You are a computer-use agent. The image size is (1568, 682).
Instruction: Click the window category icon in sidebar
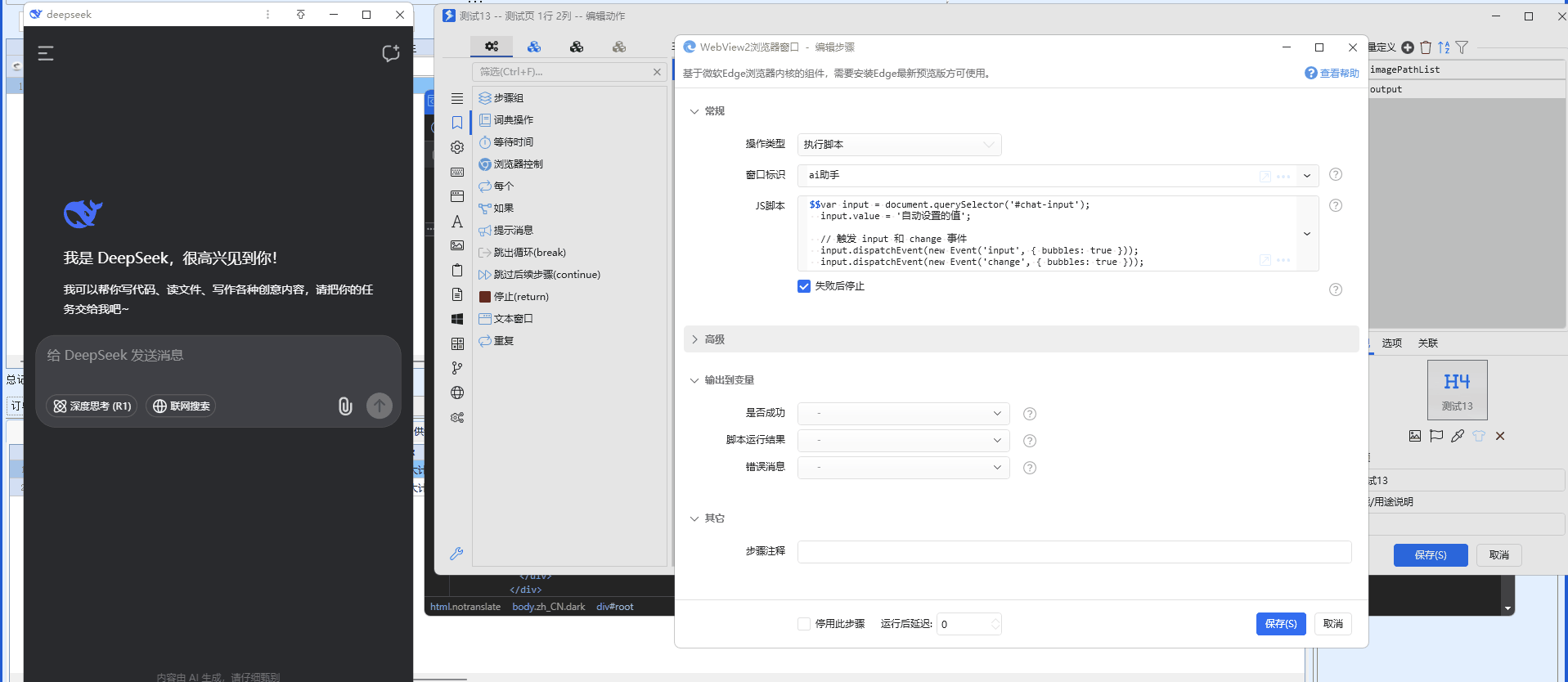coord(457,196)
